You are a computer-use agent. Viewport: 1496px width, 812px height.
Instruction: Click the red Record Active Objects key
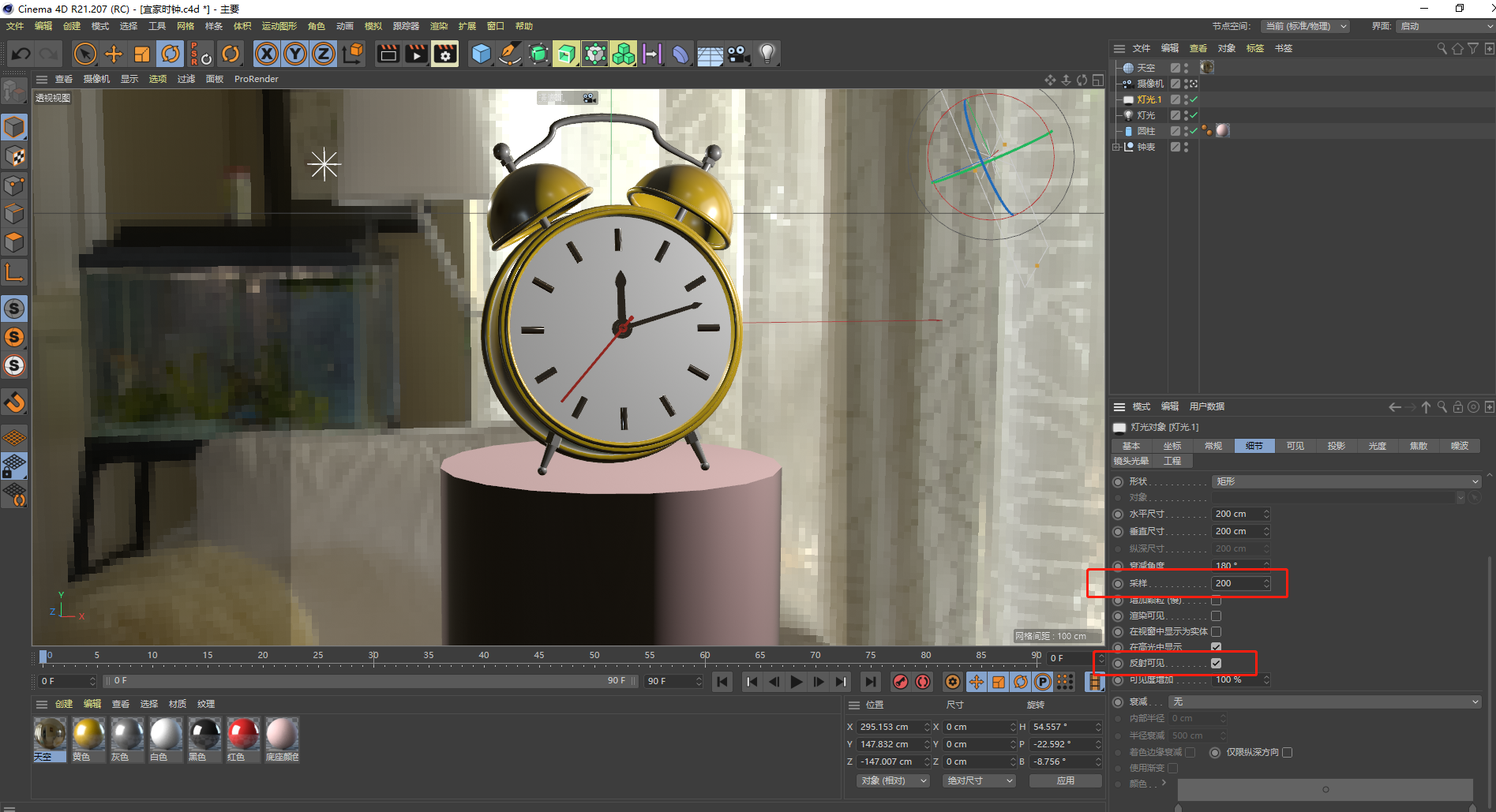900,682
